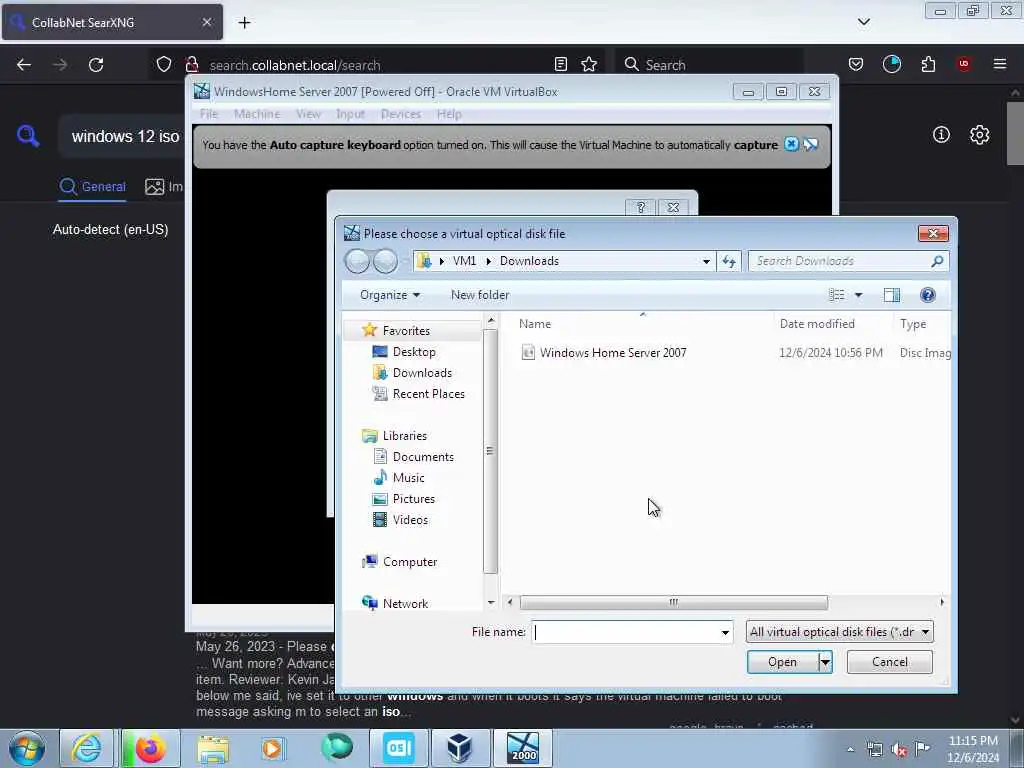Click the navigation pane vertical scrollbar
The height and width of the screenshot is (768, 1024).
point(490,451)
